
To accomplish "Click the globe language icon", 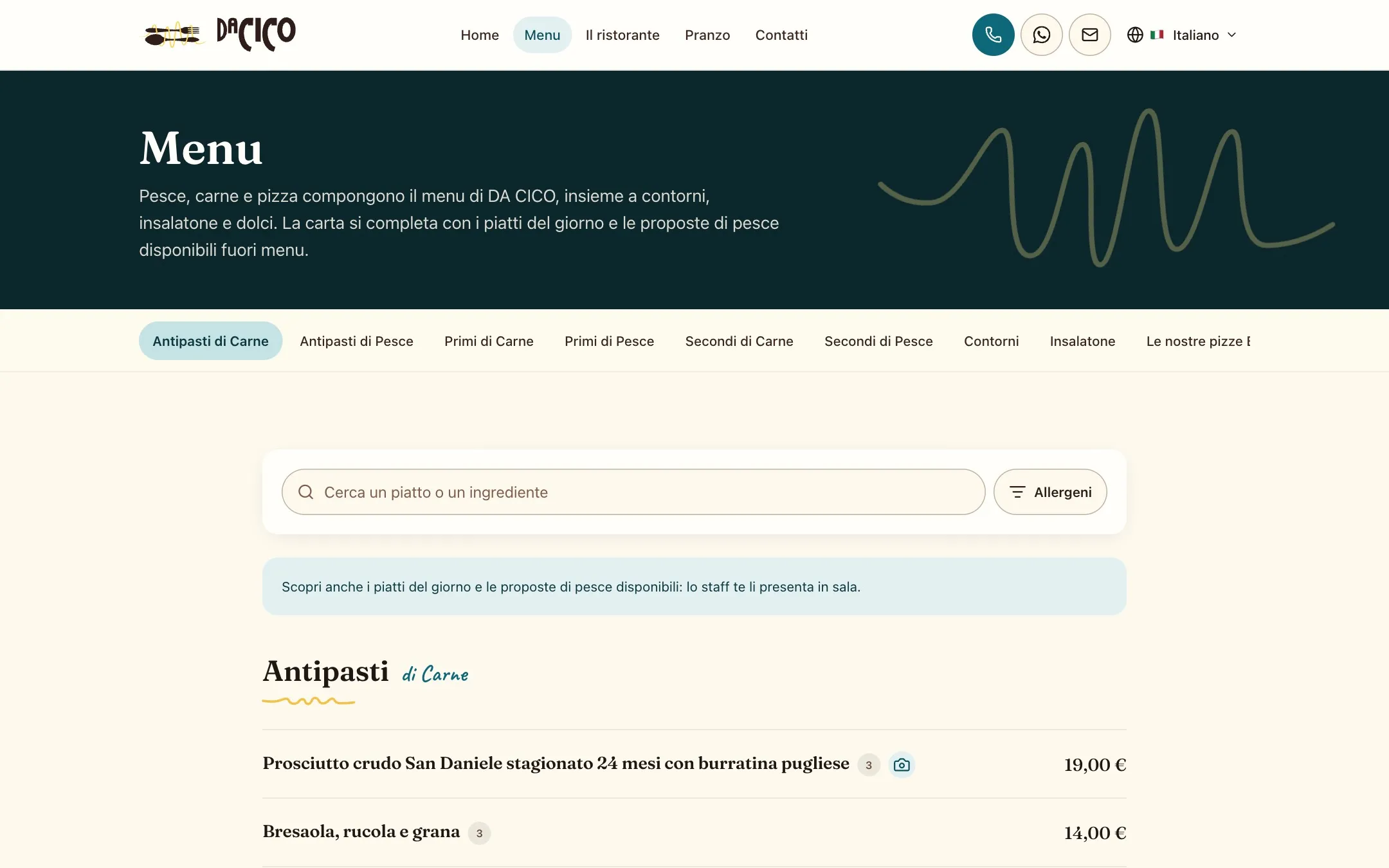I will pyautogui.click(x=1135, y=35).
